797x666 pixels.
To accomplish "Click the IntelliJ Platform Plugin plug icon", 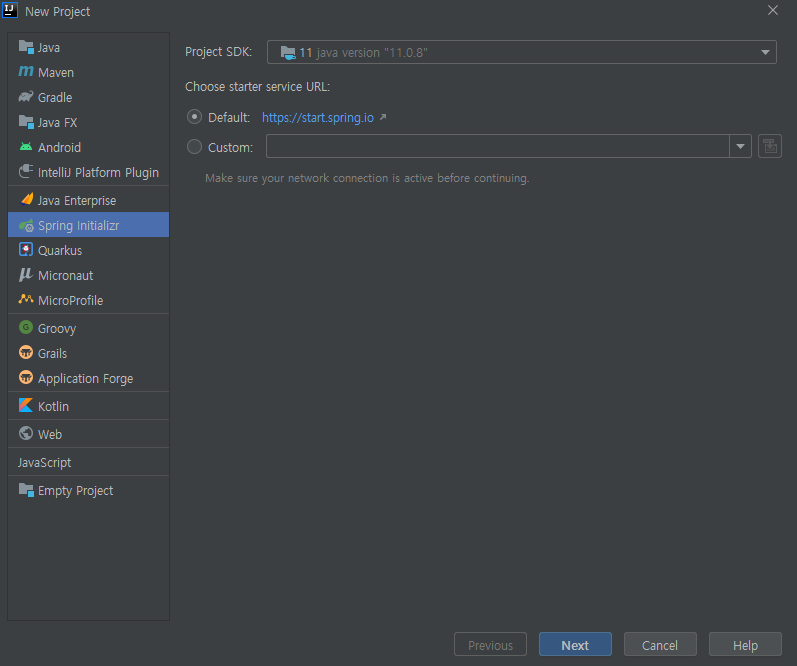I will click(x=26, y=172).
